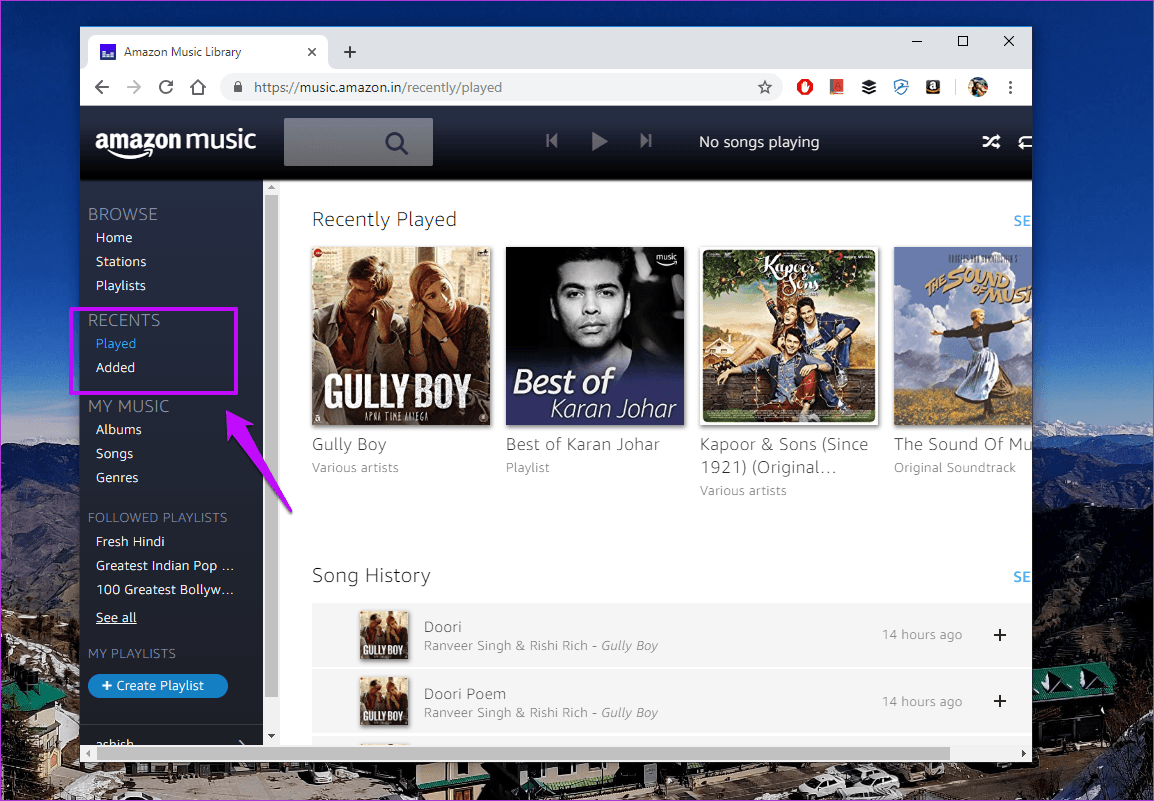Open the Amazon assistant extension
Viewport: 1154px width, 801px height.
click(x=933, y=88)
